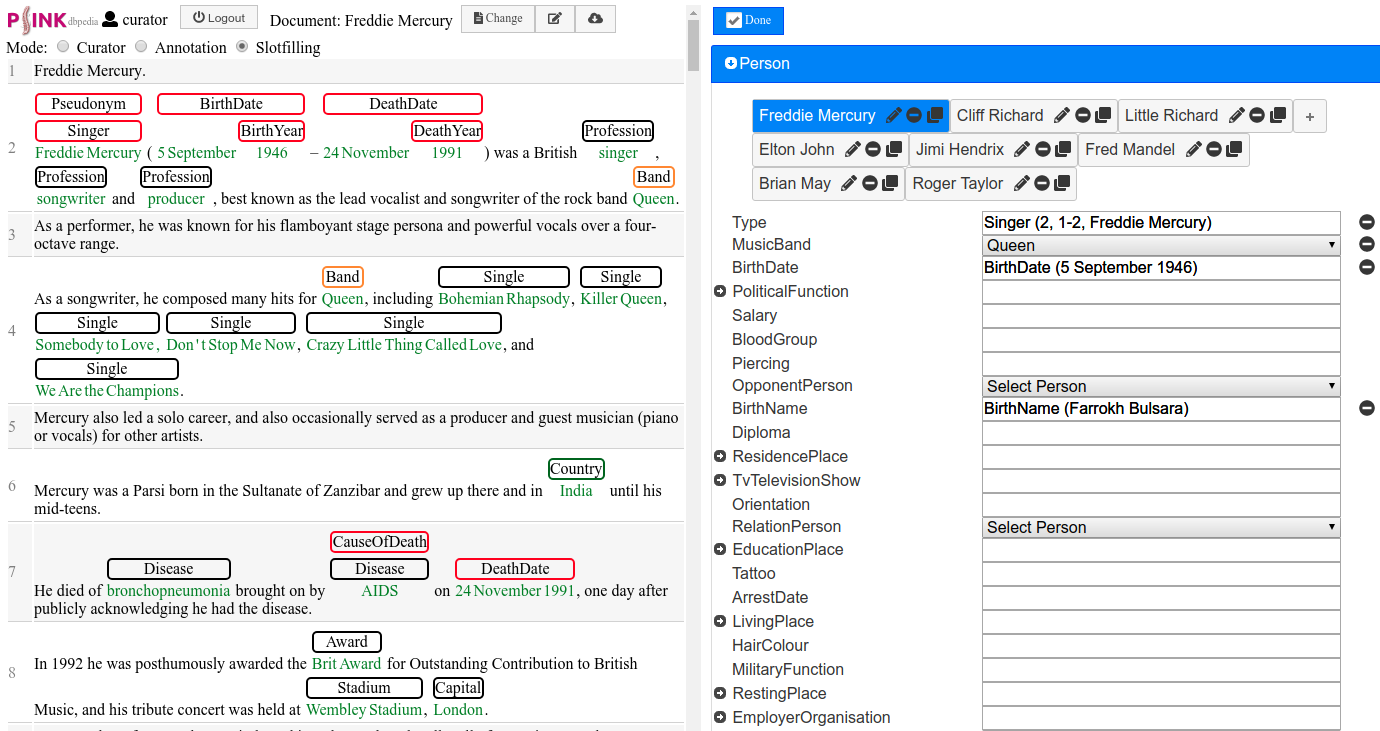Click the Wembley Stadium annotated text
This screenshot has width=1380, height=731.
coord(364,710)
